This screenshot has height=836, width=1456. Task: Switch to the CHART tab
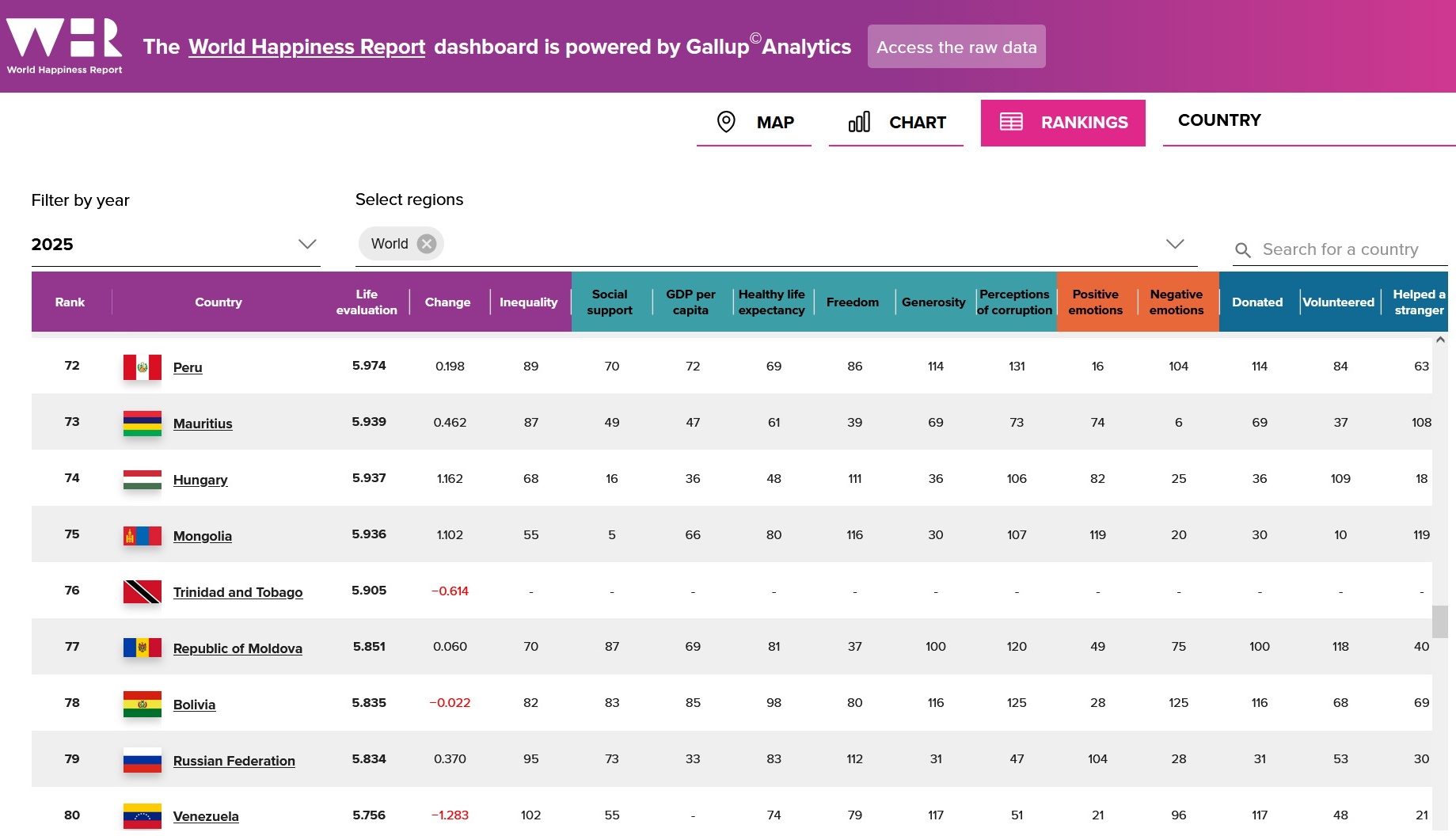point(896,123)
